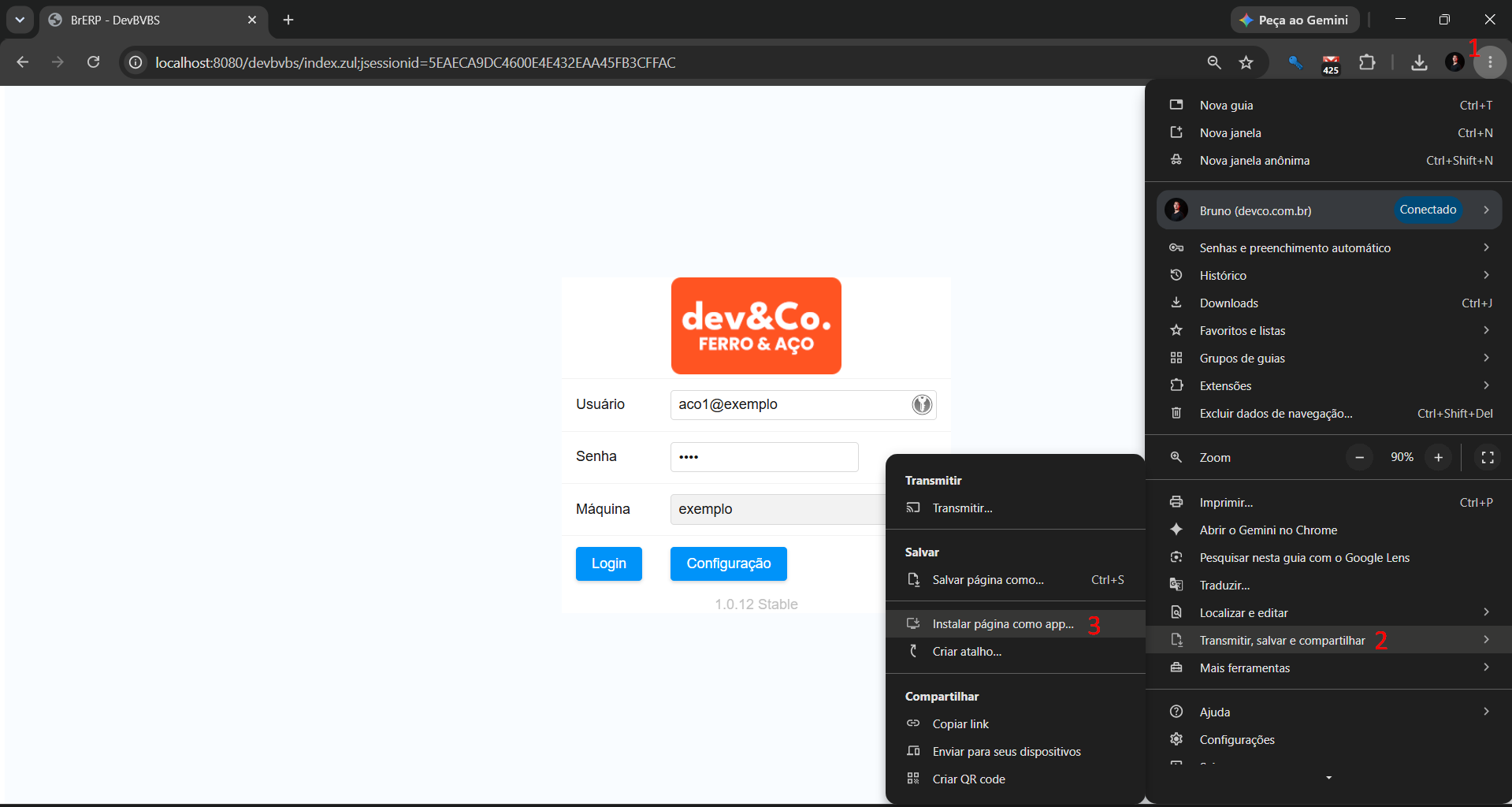Open Nova janela anônima

tap(1330, 161)
